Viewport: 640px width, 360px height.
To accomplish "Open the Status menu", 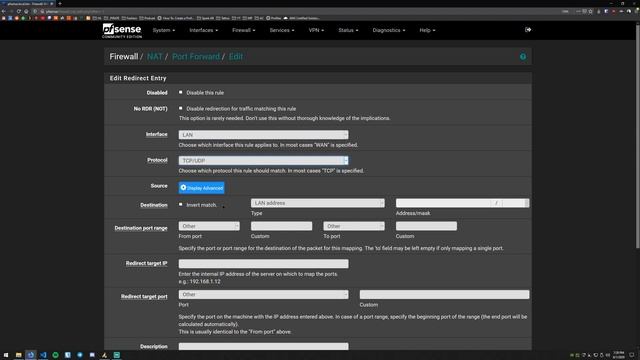I will tap(348, 30).
